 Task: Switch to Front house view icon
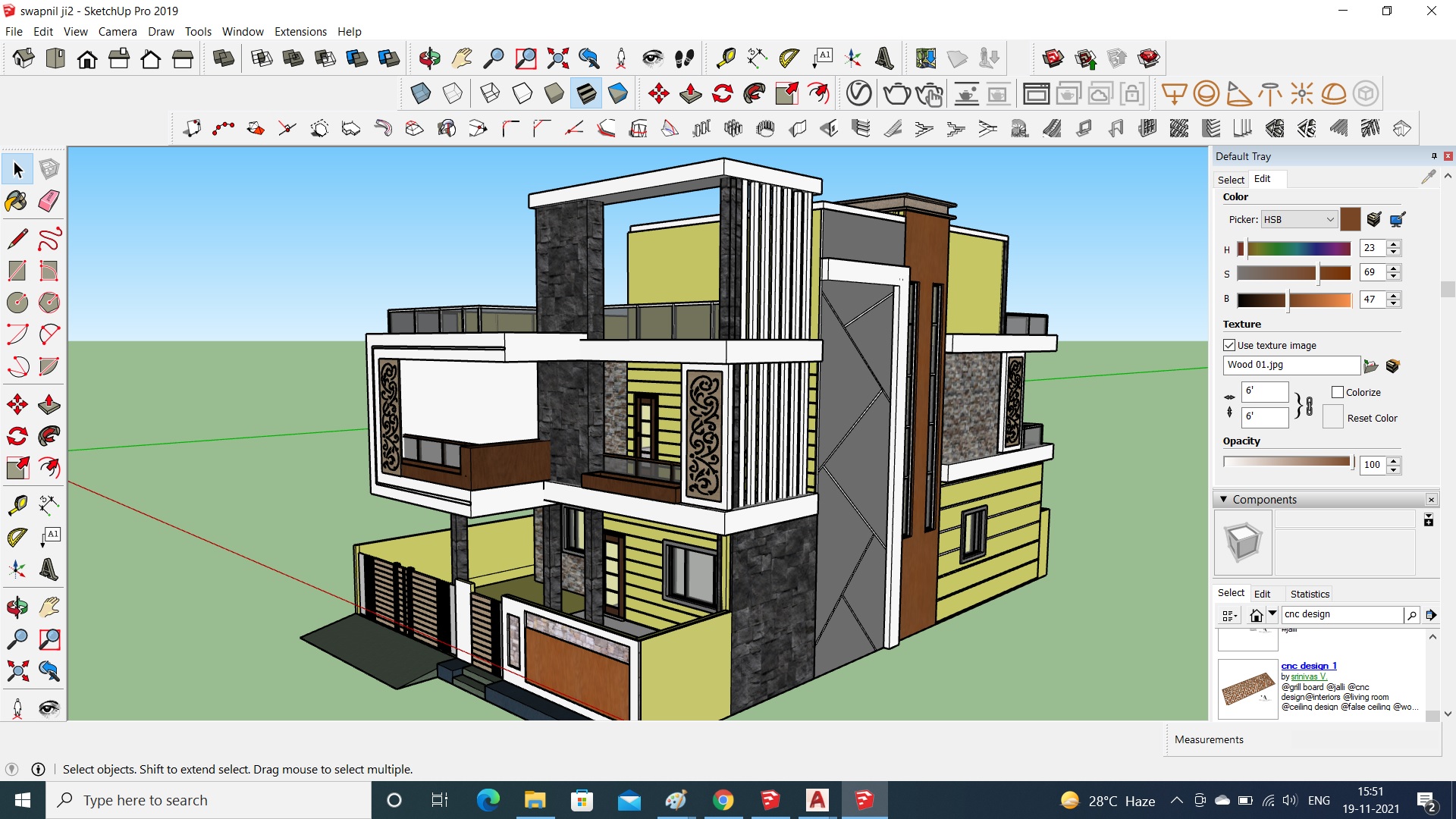coord(87,58)
